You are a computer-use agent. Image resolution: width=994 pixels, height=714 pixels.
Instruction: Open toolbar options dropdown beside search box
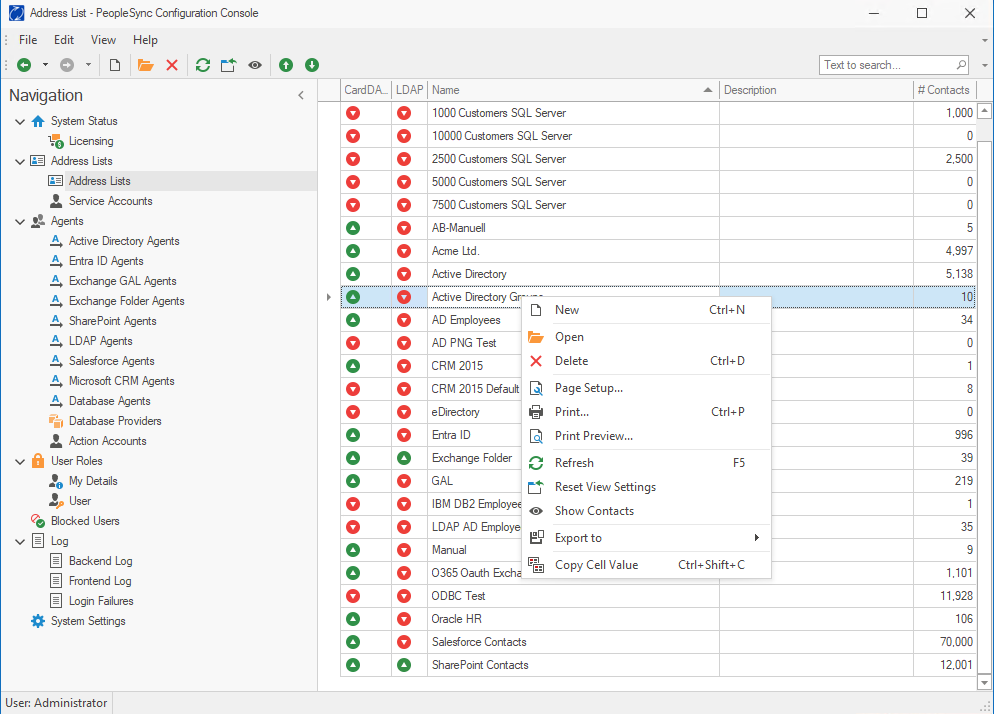coord(984,65)
